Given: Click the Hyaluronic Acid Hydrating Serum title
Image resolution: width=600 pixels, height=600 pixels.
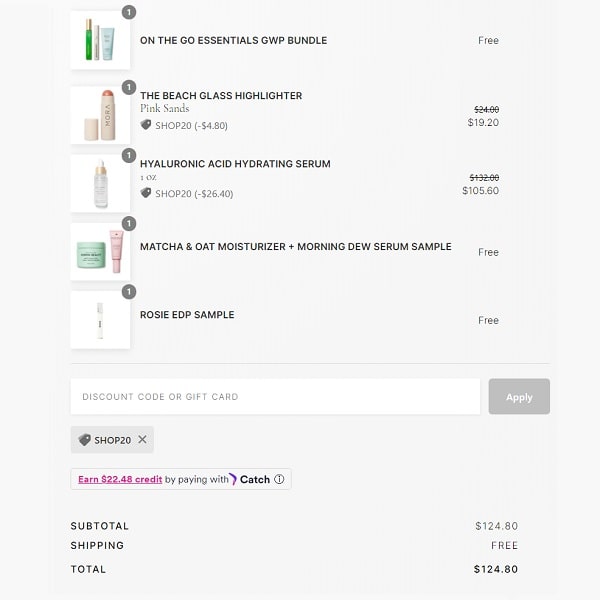Looking at the screenshot, I should tap(235, 164).
